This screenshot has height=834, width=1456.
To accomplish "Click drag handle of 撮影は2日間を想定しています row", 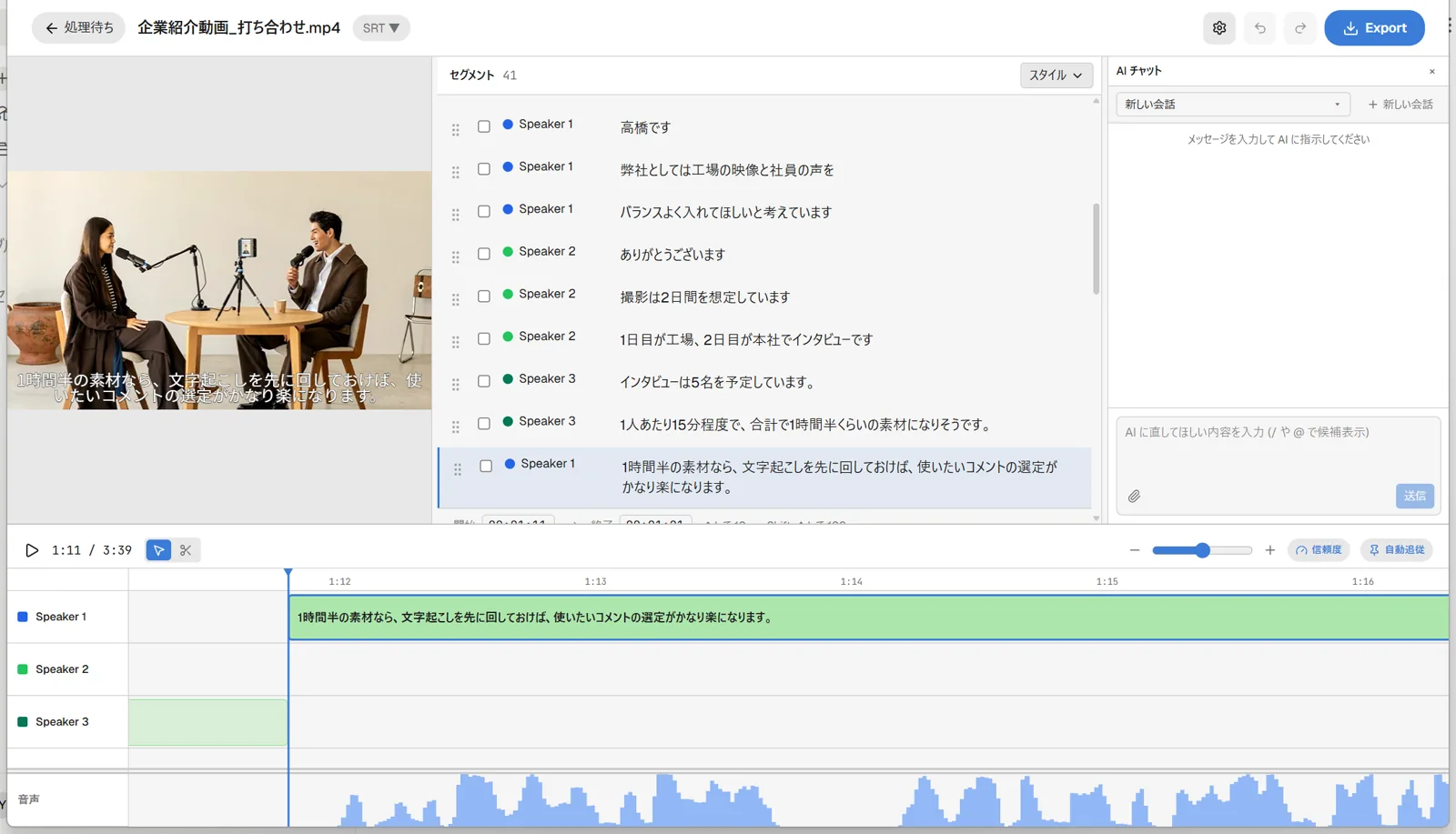I will pos(456,299).
